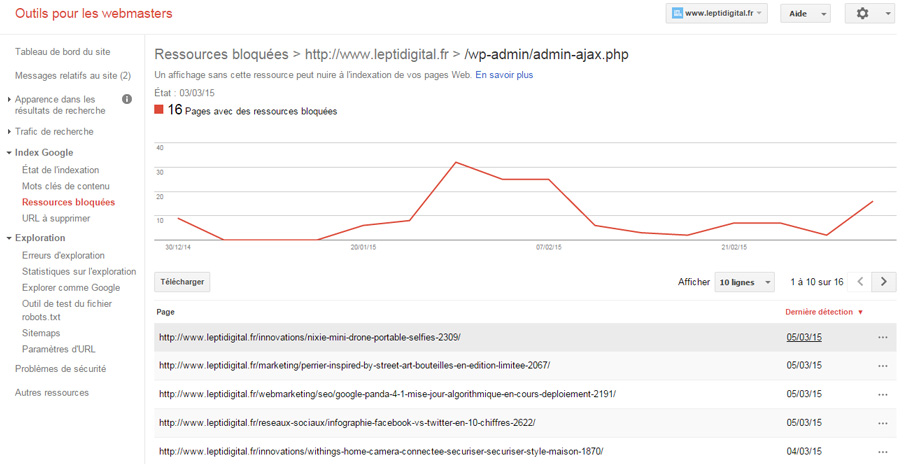Select the google-panda-4-1-mise-jour URL

point(387,394)
